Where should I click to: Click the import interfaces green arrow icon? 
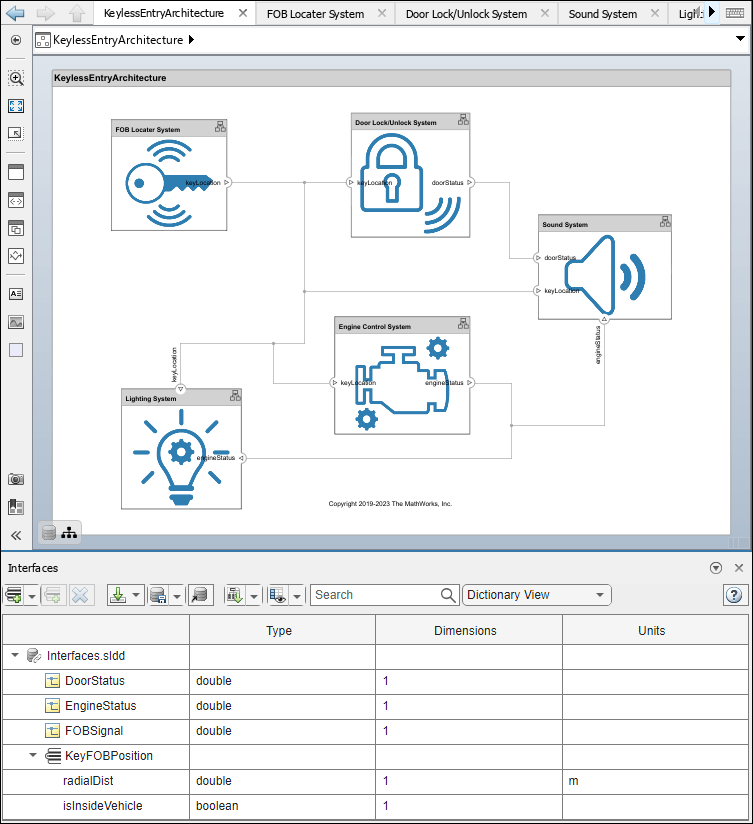coord(118,595)
